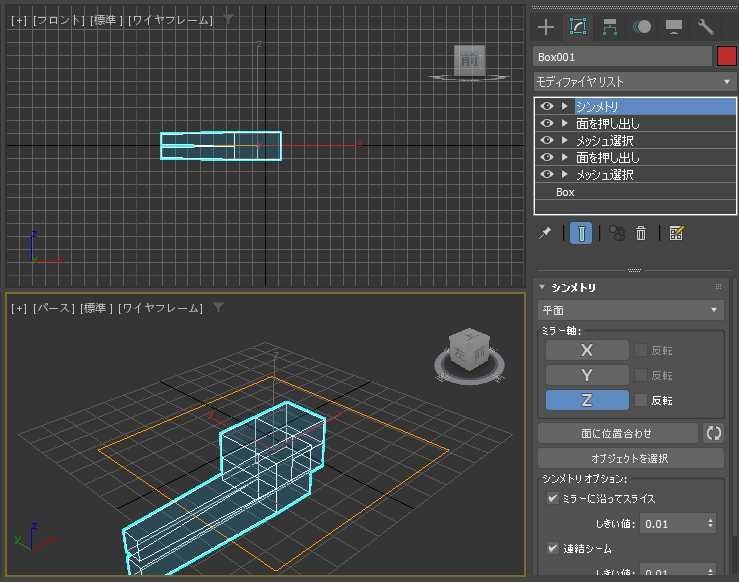Click the オブジェクトを選択 button

click(x=631, y=458)
